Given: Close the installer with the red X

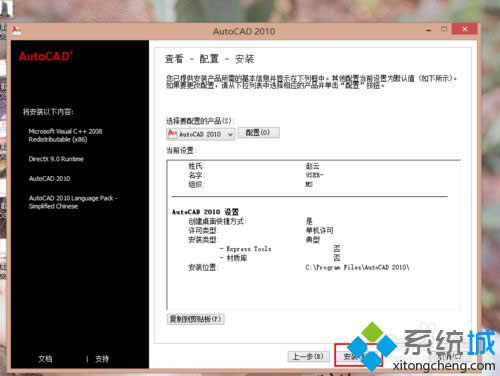Looking at the screenshot, I should click(465, 29).
